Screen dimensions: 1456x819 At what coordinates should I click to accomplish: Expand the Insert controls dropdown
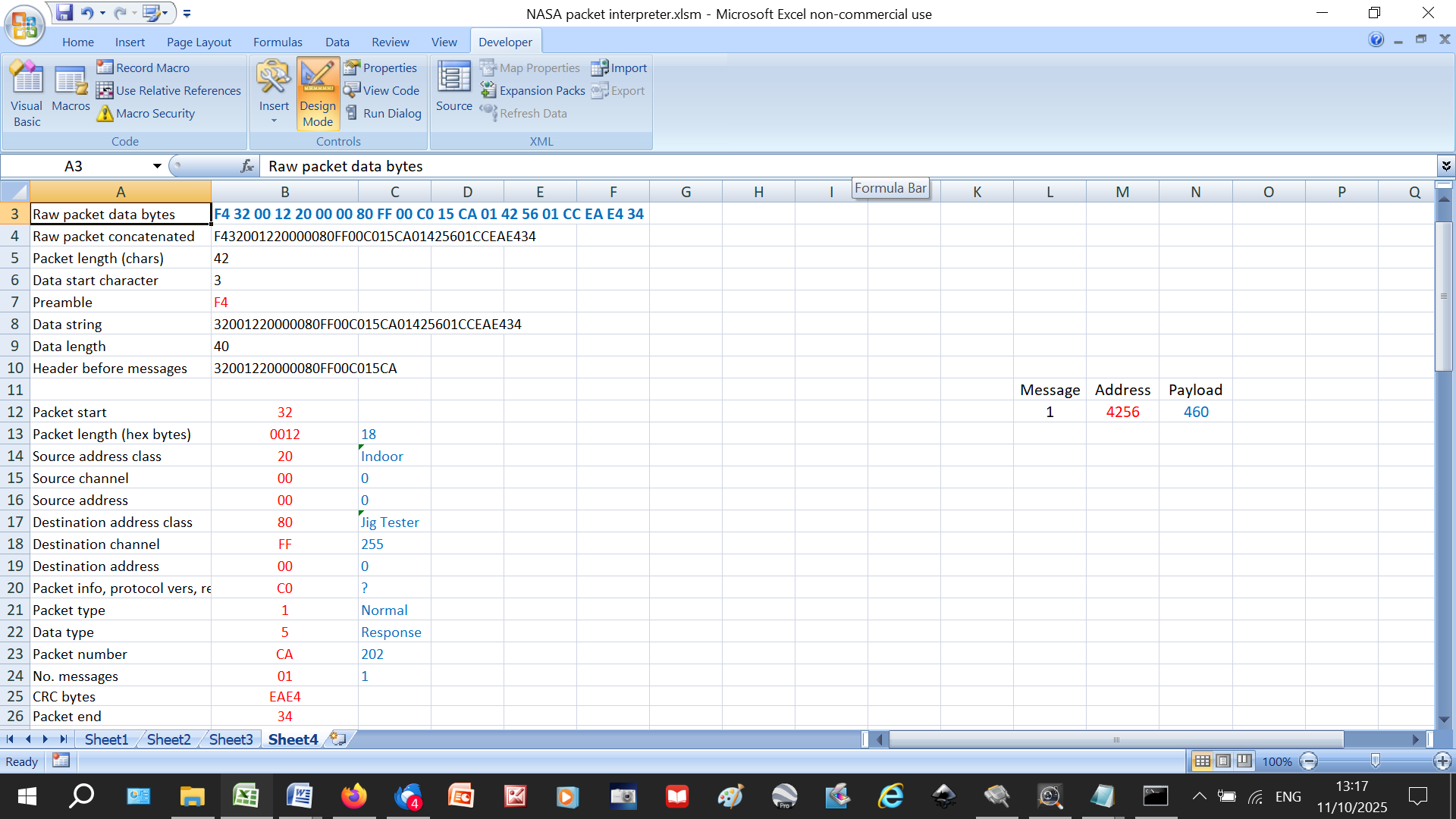coord(274,121)
